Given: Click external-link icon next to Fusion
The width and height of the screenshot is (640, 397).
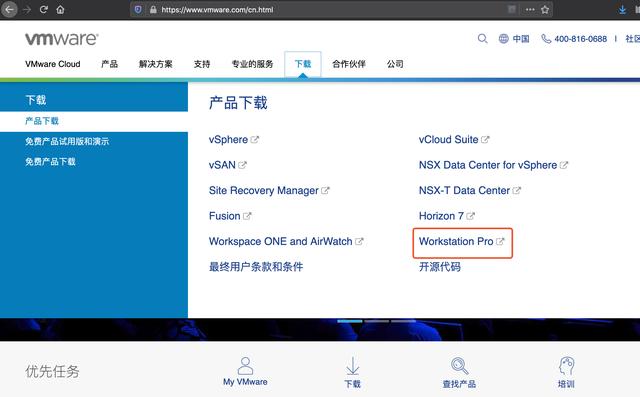Looking at the screenshot, I should coord(247,216).
